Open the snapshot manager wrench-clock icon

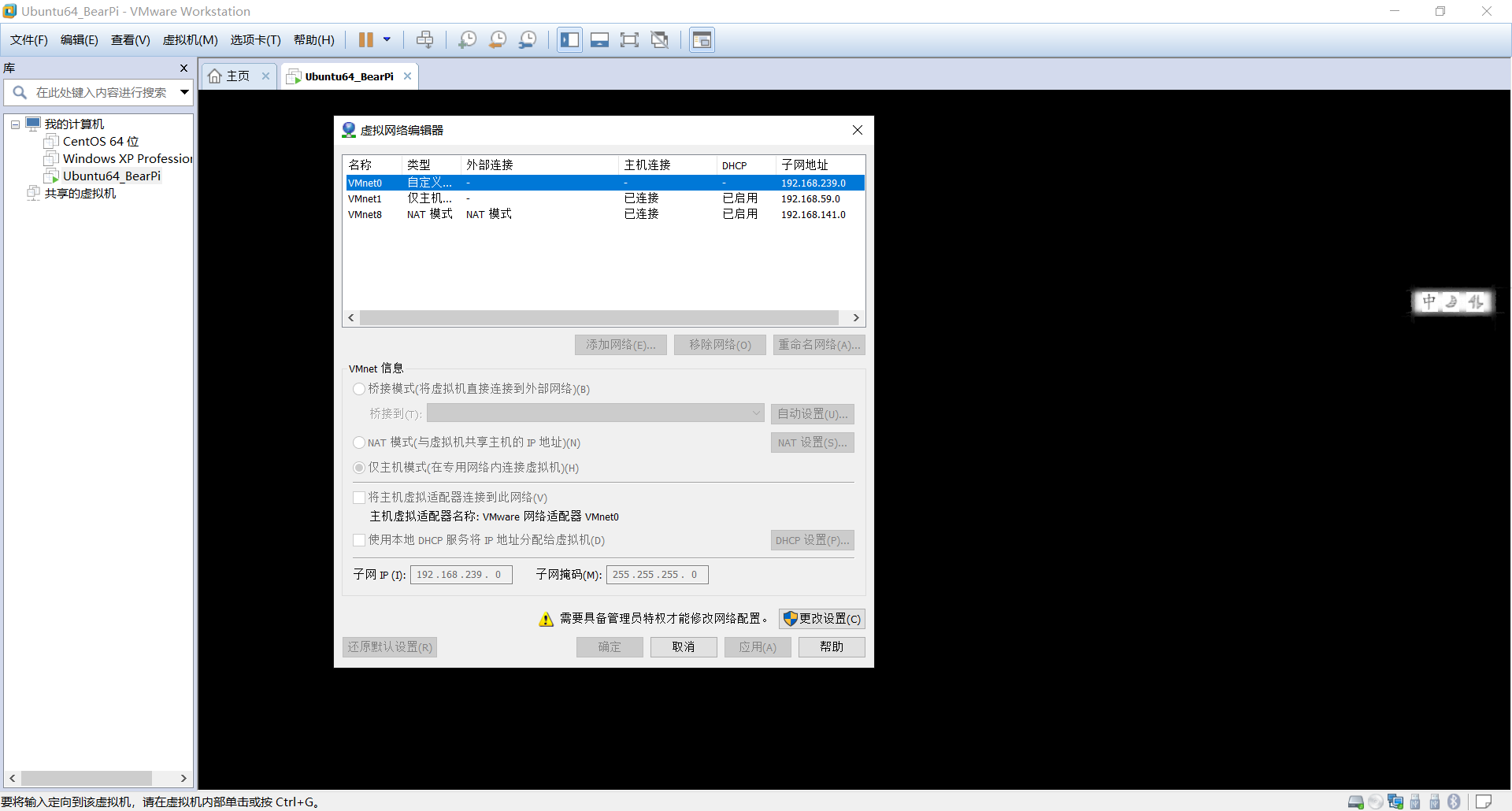point(528,40)
